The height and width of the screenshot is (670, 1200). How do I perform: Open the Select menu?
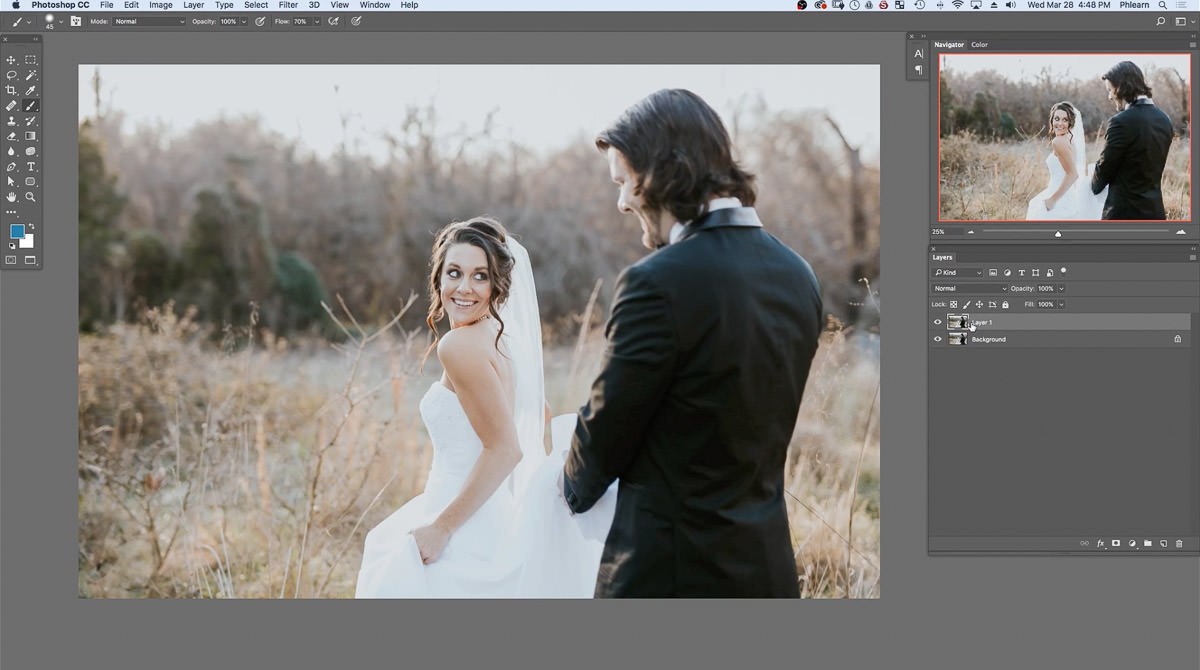tap(256, 5)
